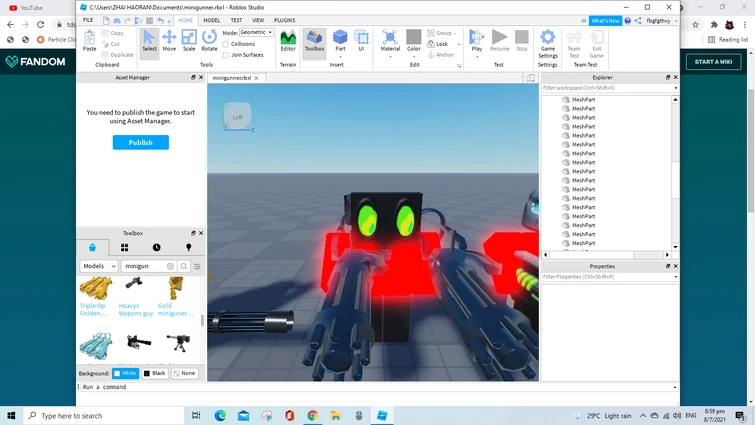Start the game with Play
This screenshot has width=755, height=425.
tap(477, 40)
